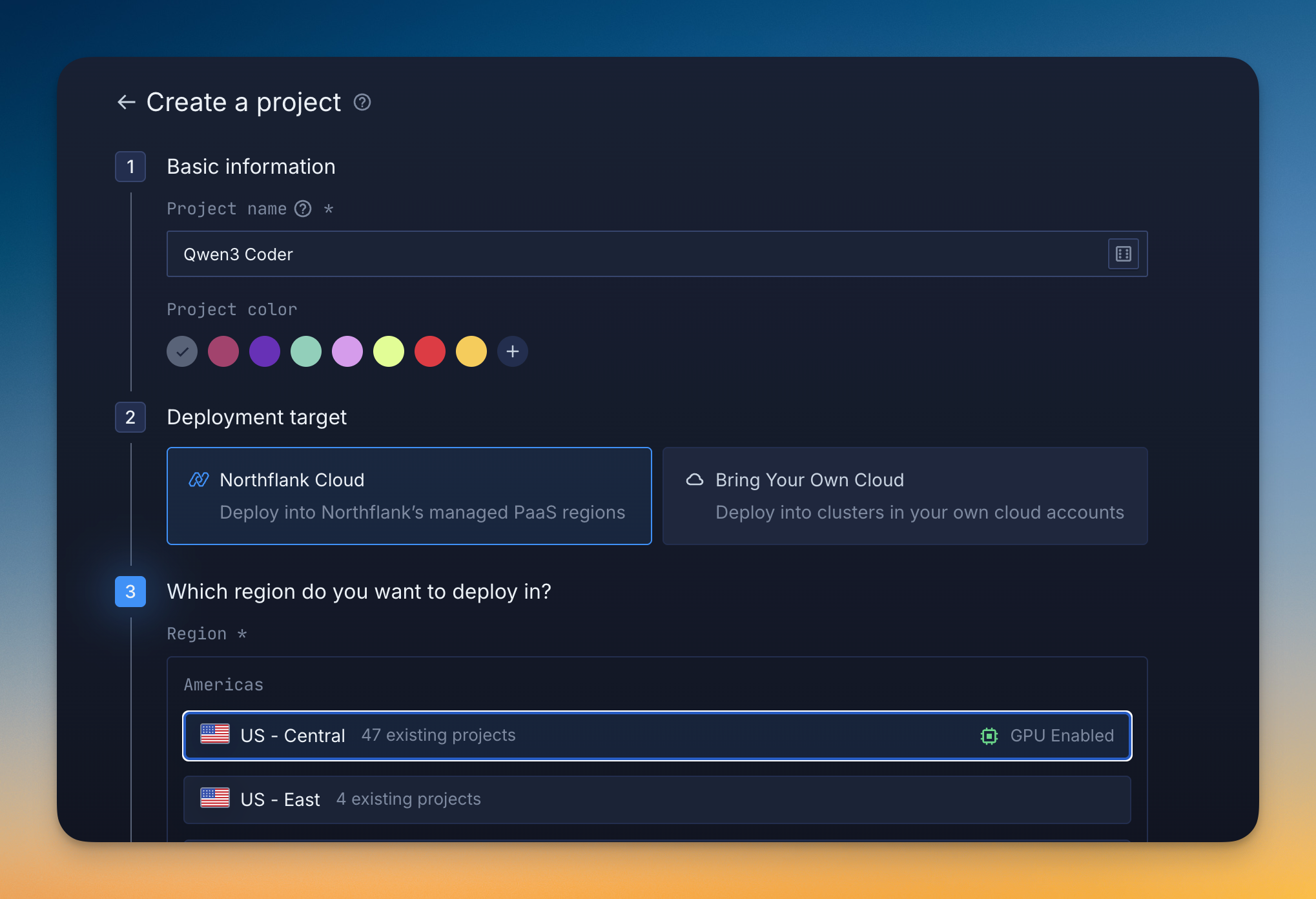
Task: Click 'Deploy into Northflank's managed PaaS regions' text
Action: [422, 513]
